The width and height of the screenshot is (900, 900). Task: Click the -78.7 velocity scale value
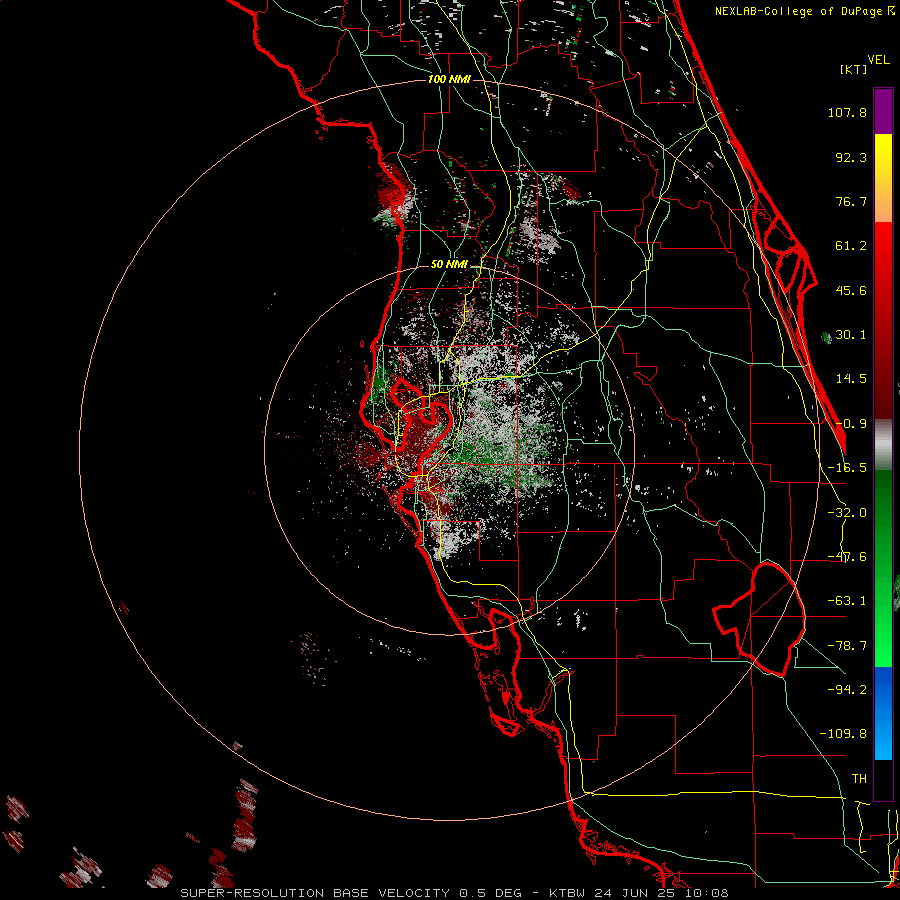(847, 646)
